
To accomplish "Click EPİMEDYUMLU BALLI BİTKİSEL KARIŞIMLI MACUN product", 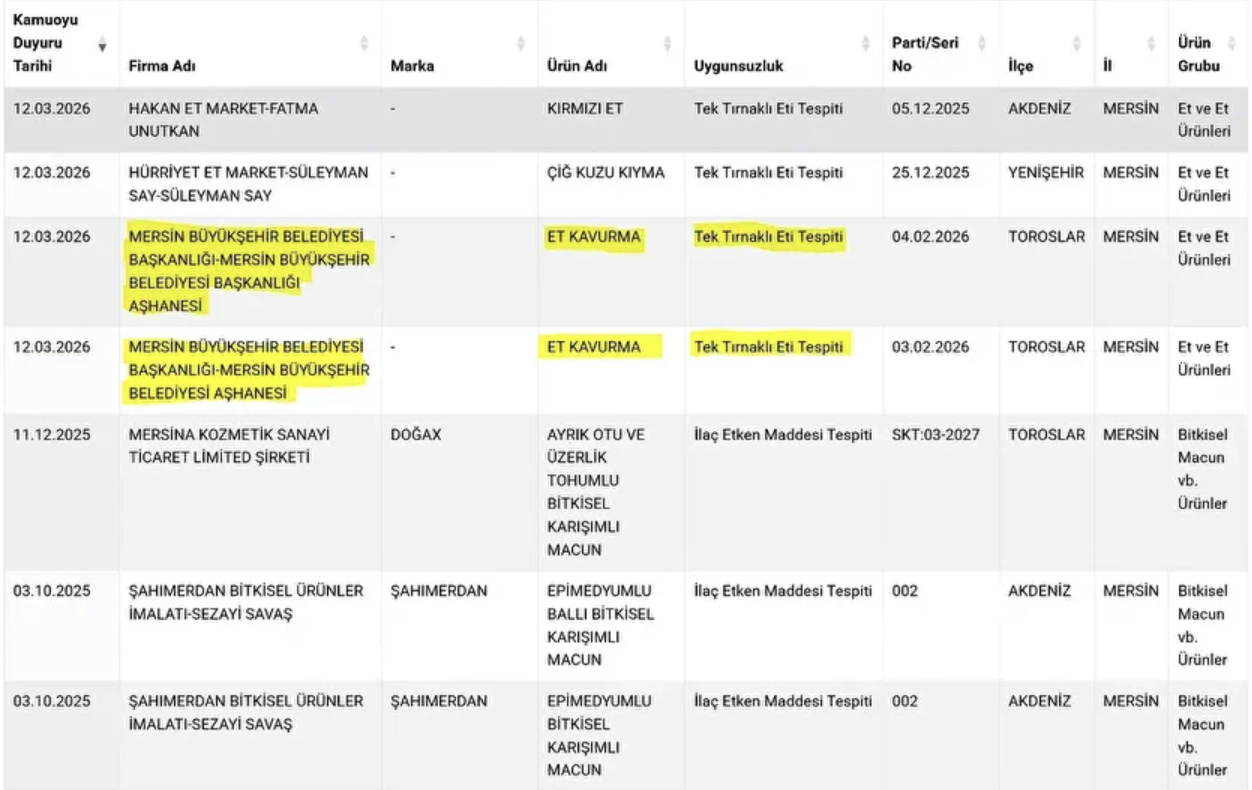I will pos(600,625).
